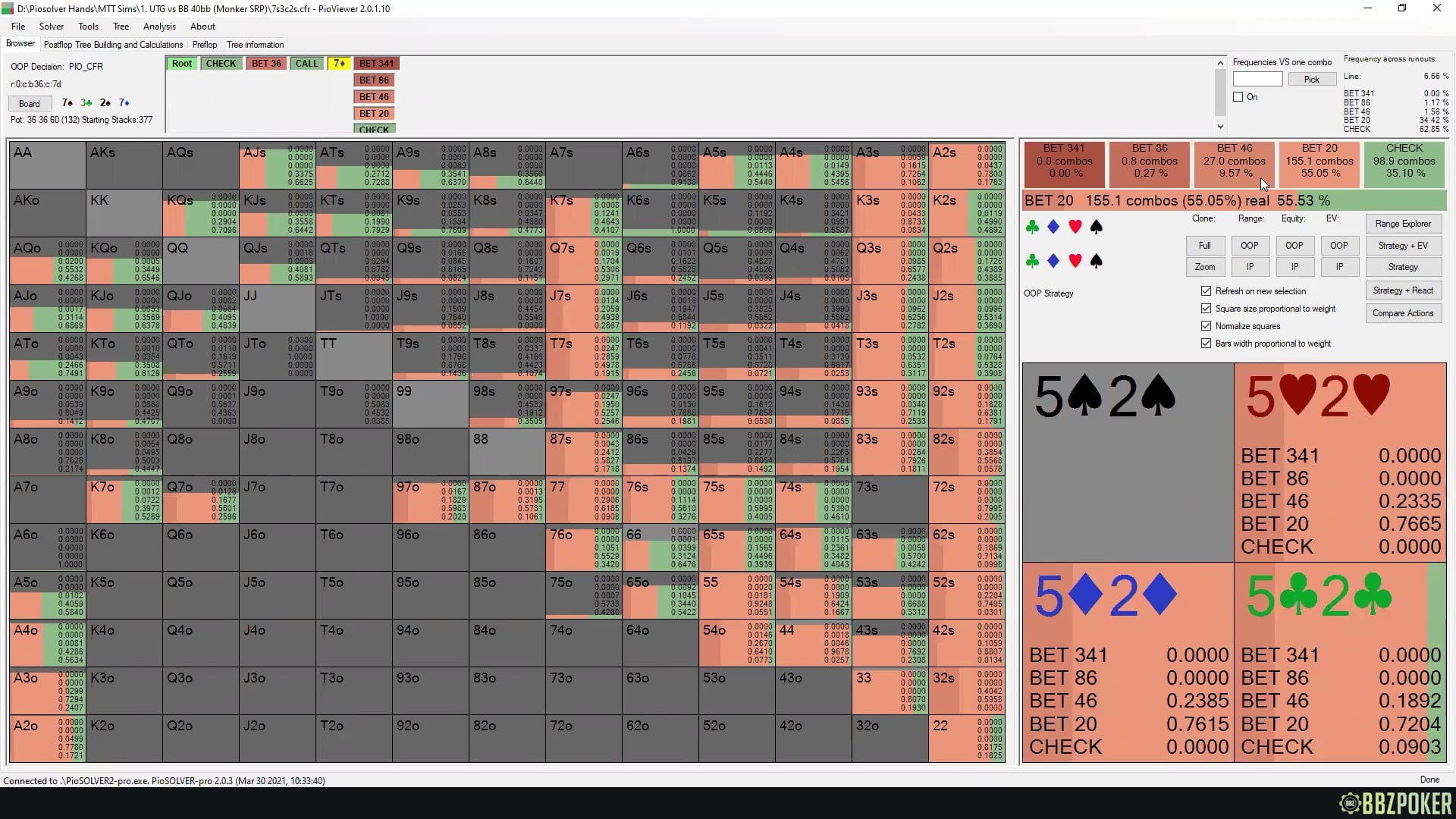Click the Compare Actions button
Screen dimensions: 1456x819
[1403, 312]
